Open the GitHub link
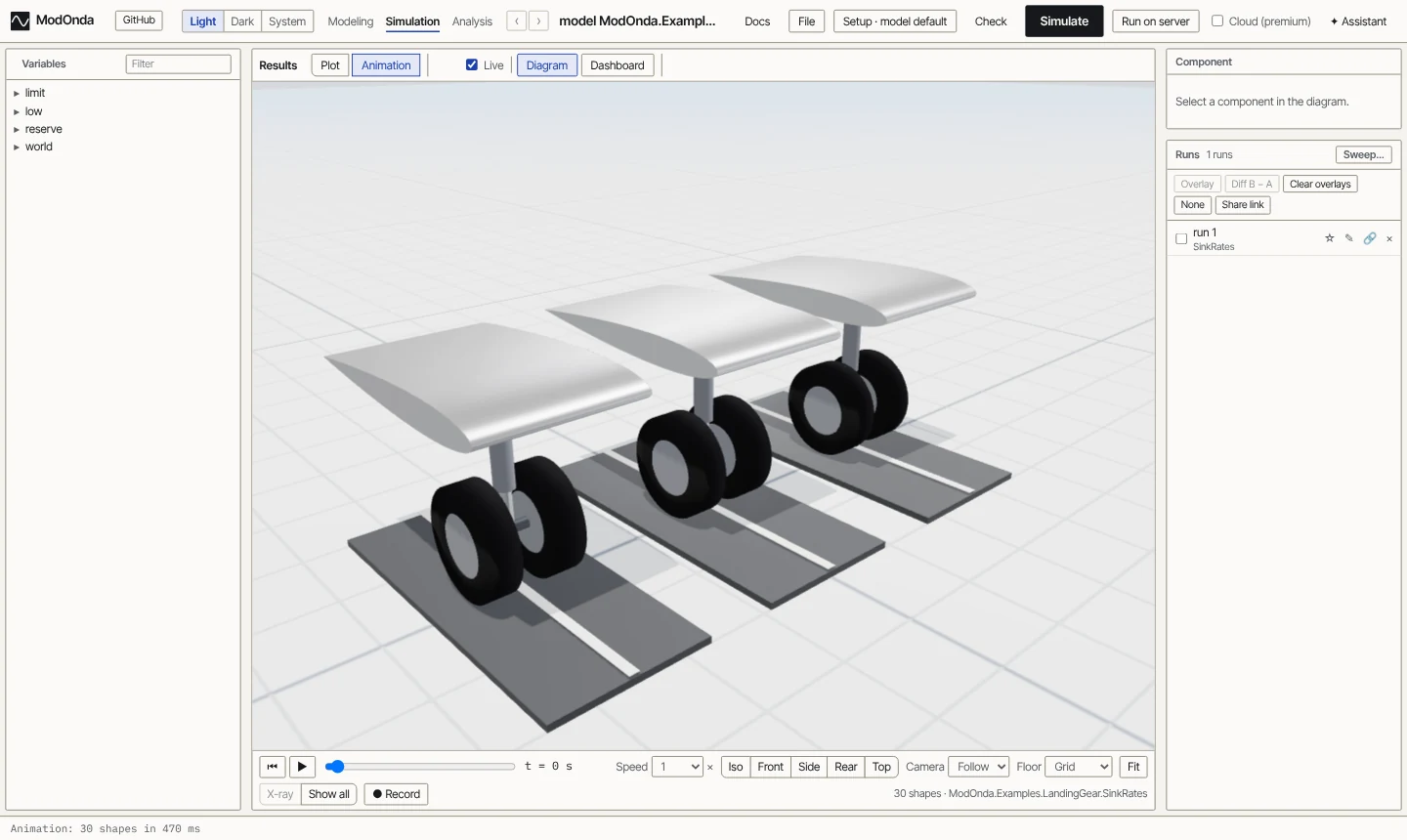Screen dimensions: 1407x840 click(139, 21)
